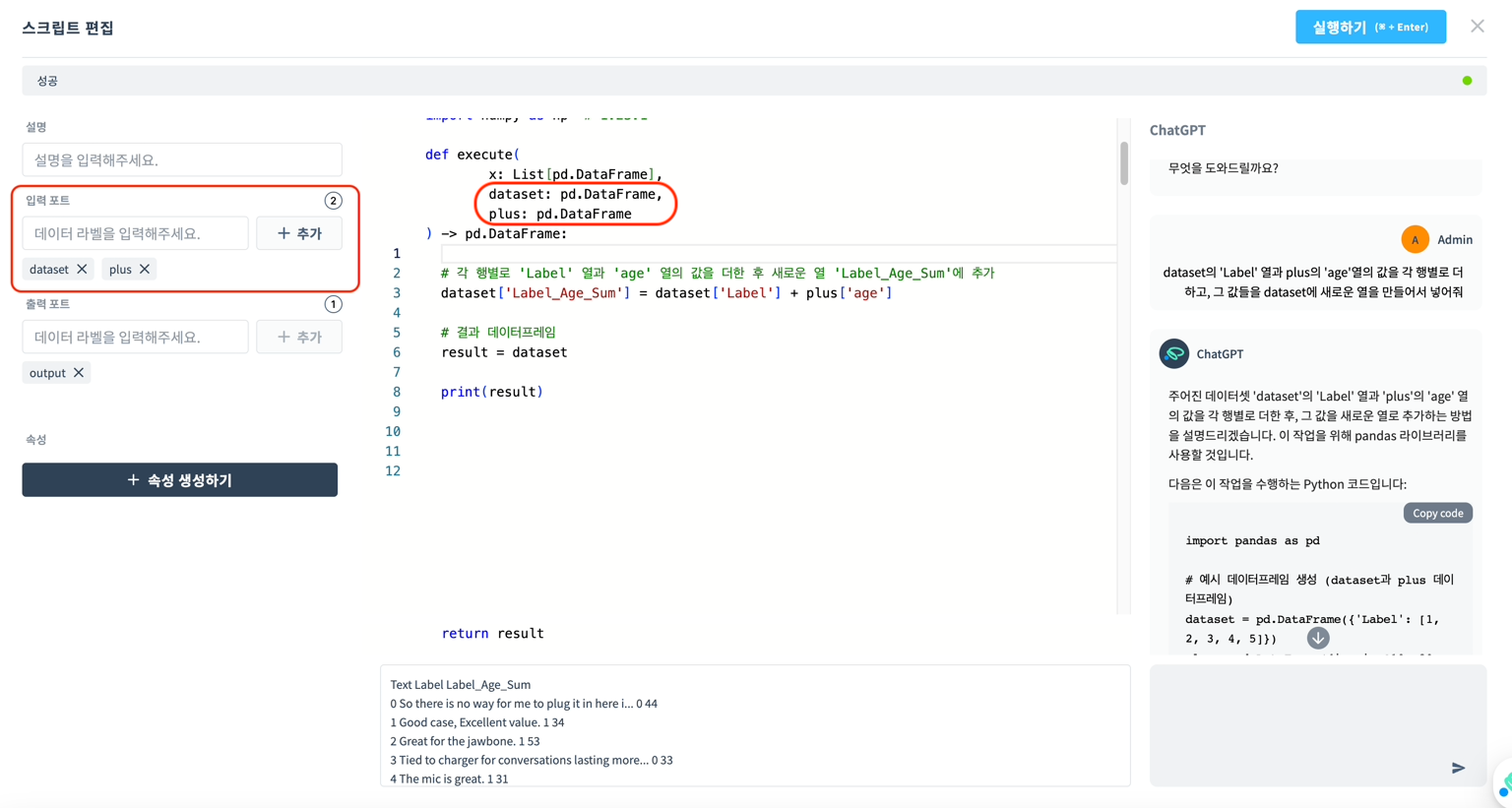Image resolution: width=1512 pixels, height=808 pixels.
Task: Remove the plus input port tag
Action: coord(145,269)
